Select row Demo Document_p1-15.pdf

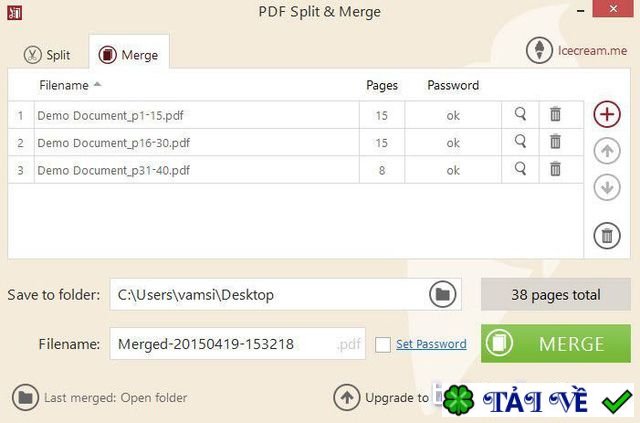point(296,115)
